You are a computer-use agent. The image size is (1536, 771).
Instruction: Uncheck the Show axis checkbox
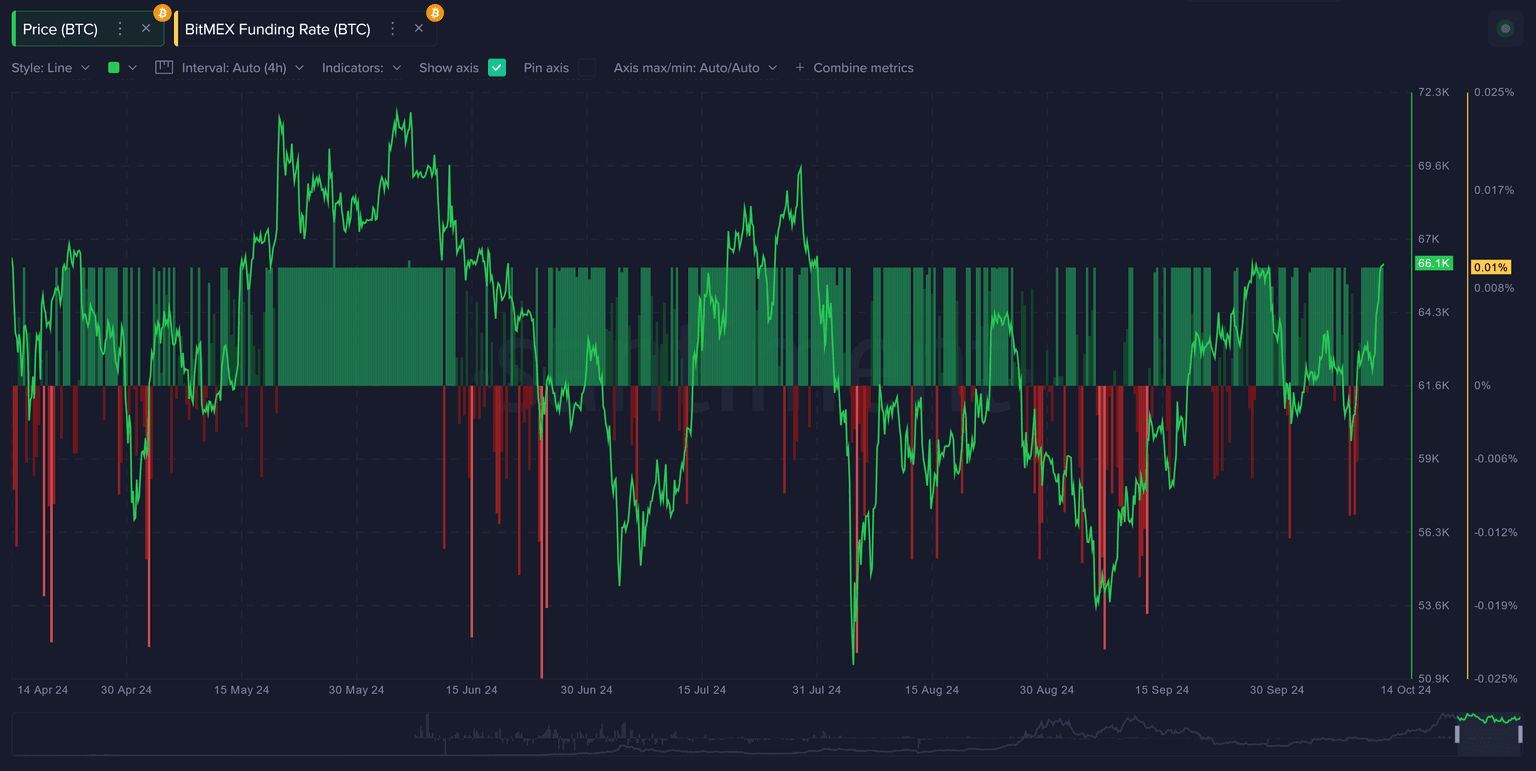tap(497, 68)
